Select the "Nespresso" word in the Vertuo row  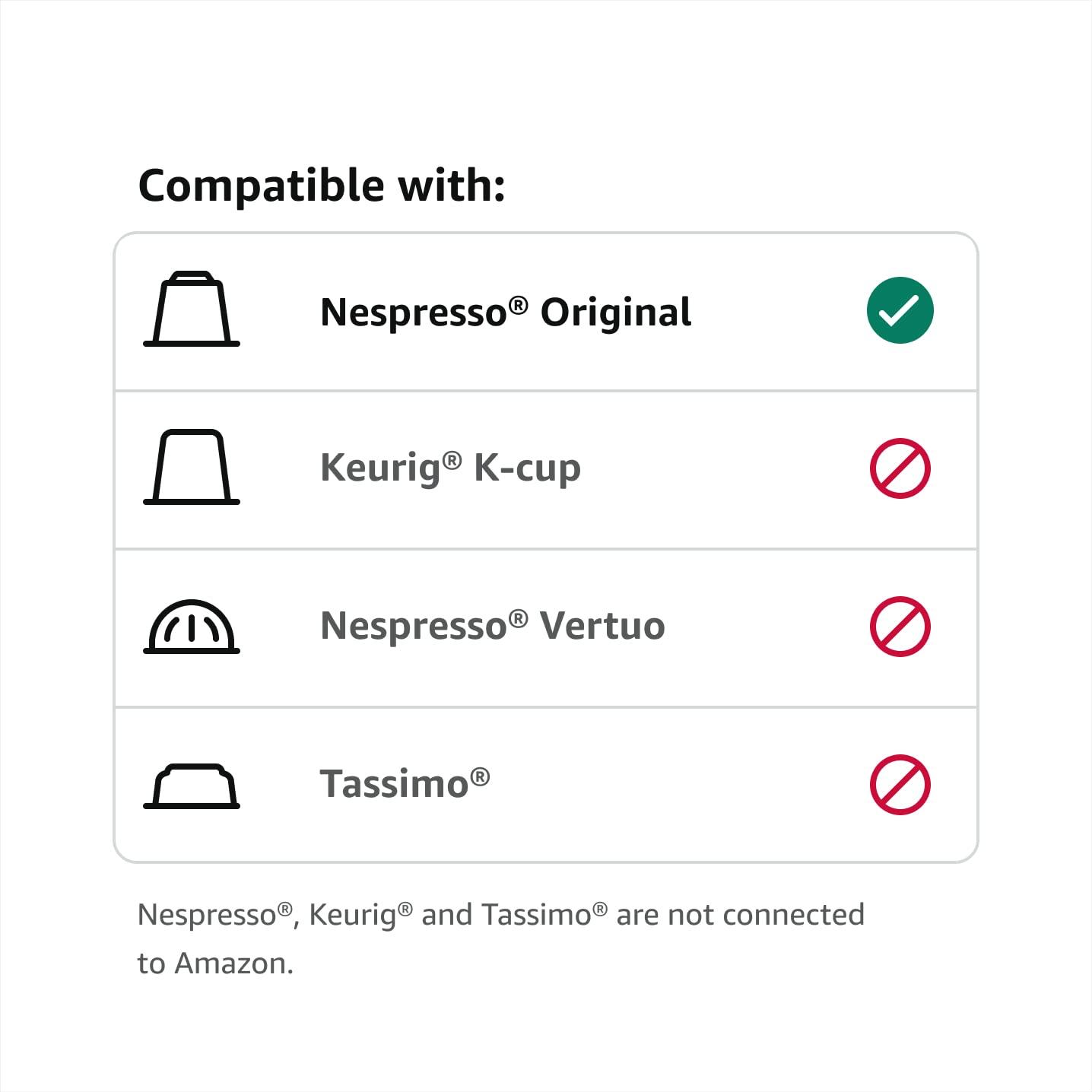click(414, 627)
